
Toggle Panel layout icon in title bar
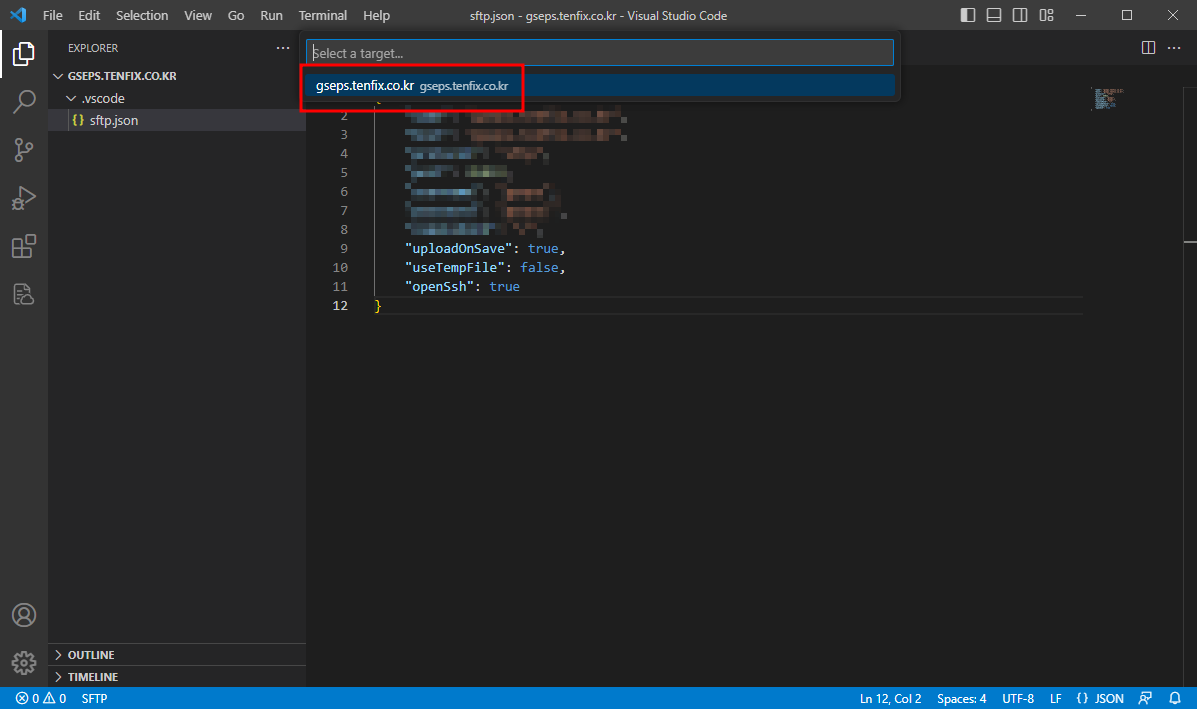[993, 15]
